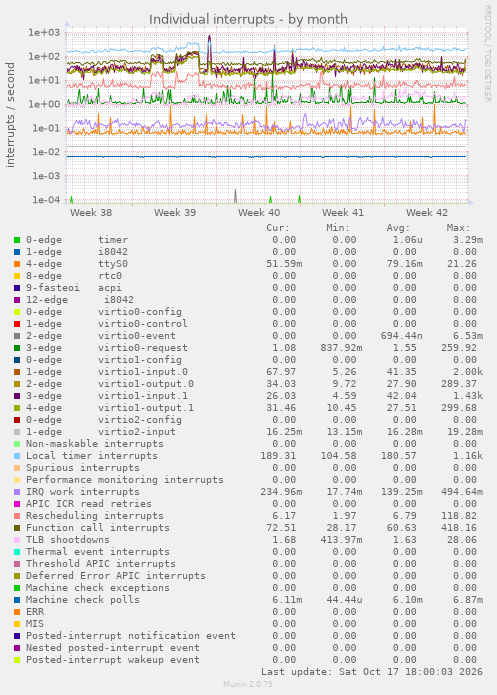Click the green virtio0-request color swatch

click(17, 348)
